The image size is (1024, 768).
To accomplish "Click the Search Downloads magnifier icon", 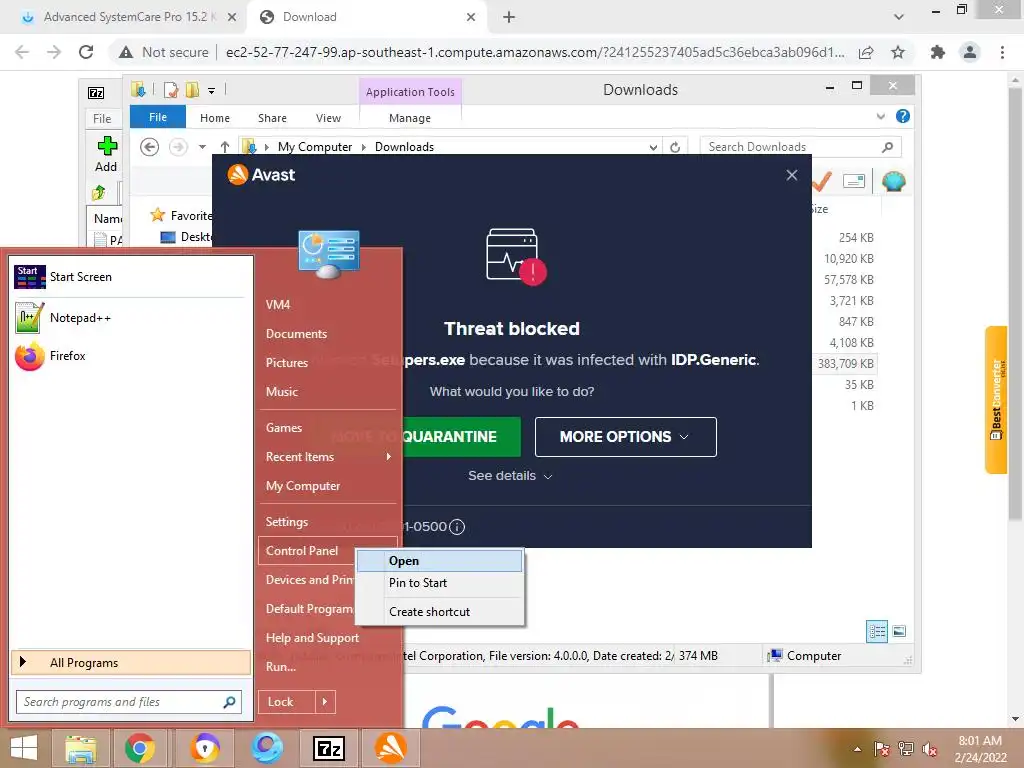I will 887,147.
